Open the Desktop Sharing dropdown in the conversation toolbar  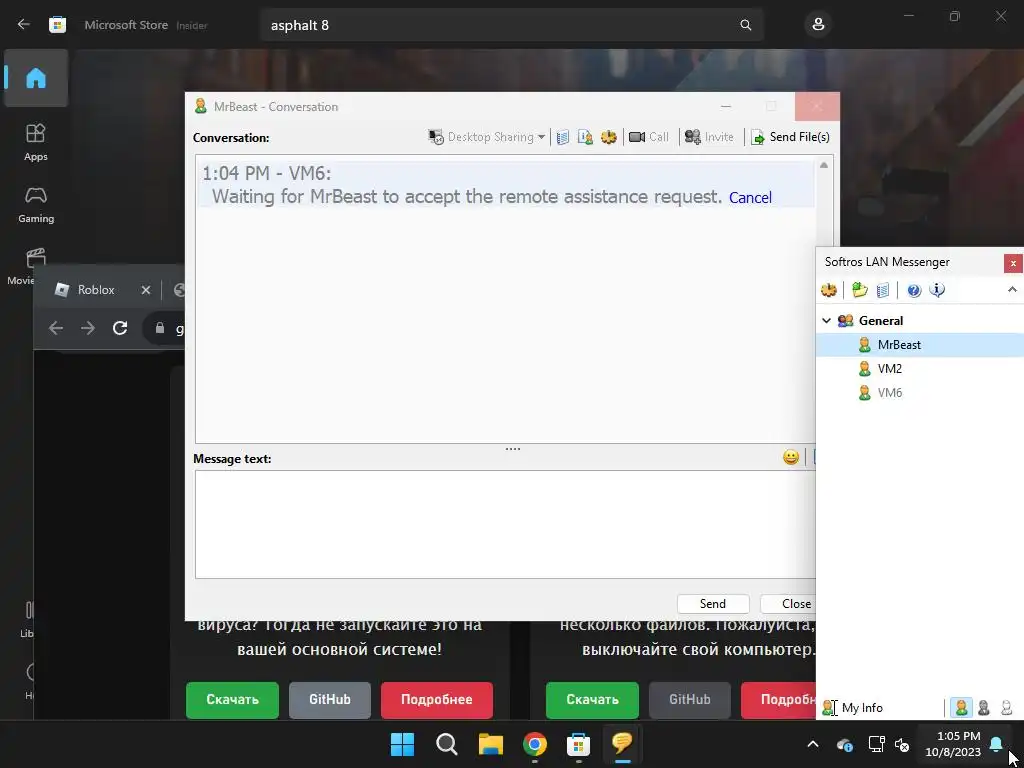click(487, 137)
